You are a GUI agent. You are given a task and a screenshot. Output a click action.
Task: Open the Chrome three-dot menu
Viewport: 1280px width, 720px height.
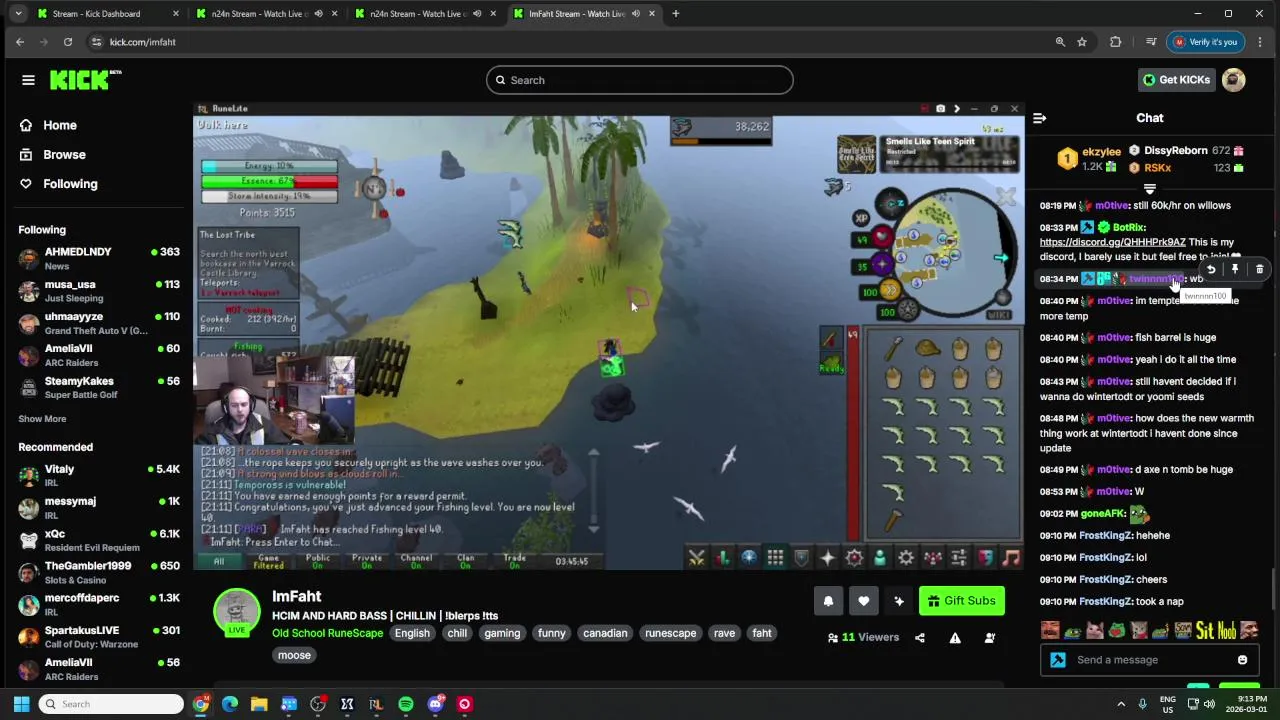[x=1260, y=42]
